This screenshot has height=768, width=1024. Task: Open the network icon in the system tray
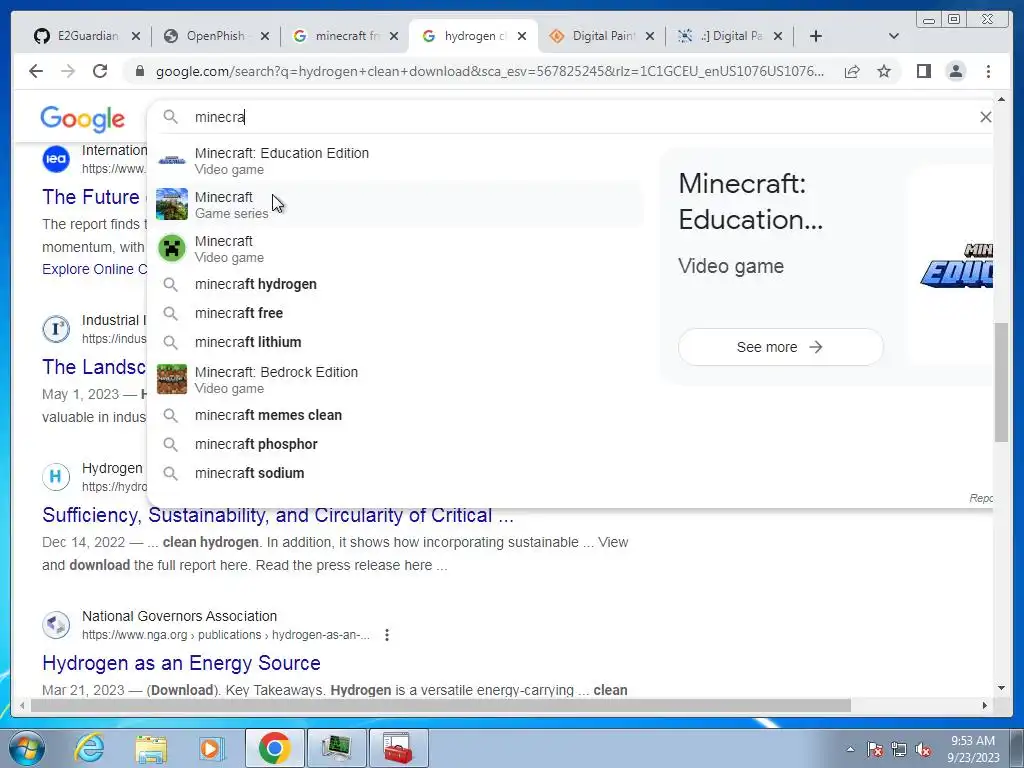(x=899, y=749)
